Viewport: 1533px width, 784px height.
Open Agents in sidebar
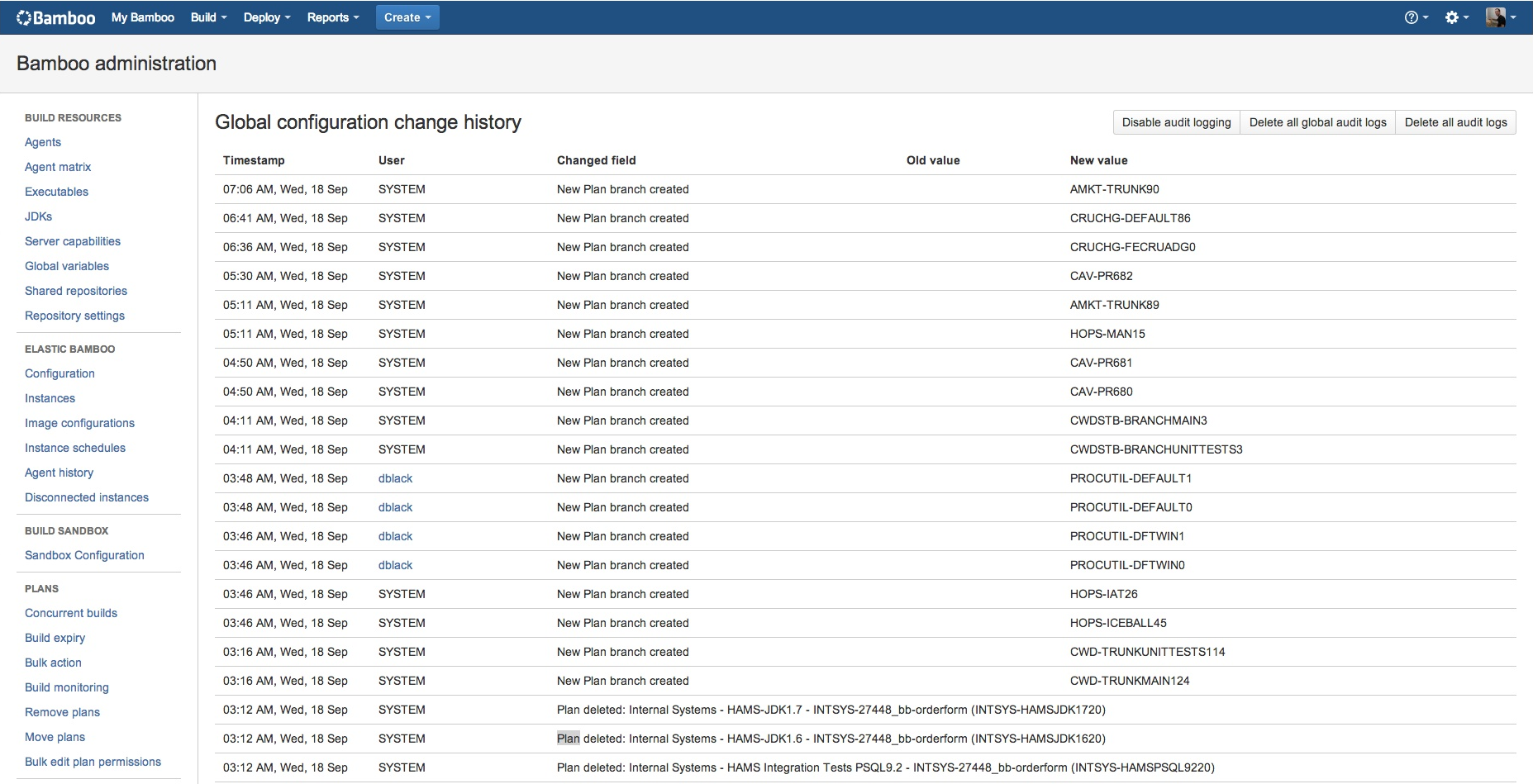point(43,142)
